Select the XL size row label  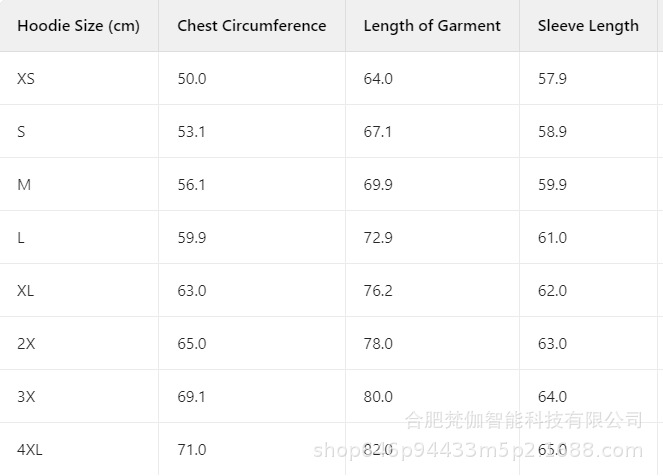(26, 290)
